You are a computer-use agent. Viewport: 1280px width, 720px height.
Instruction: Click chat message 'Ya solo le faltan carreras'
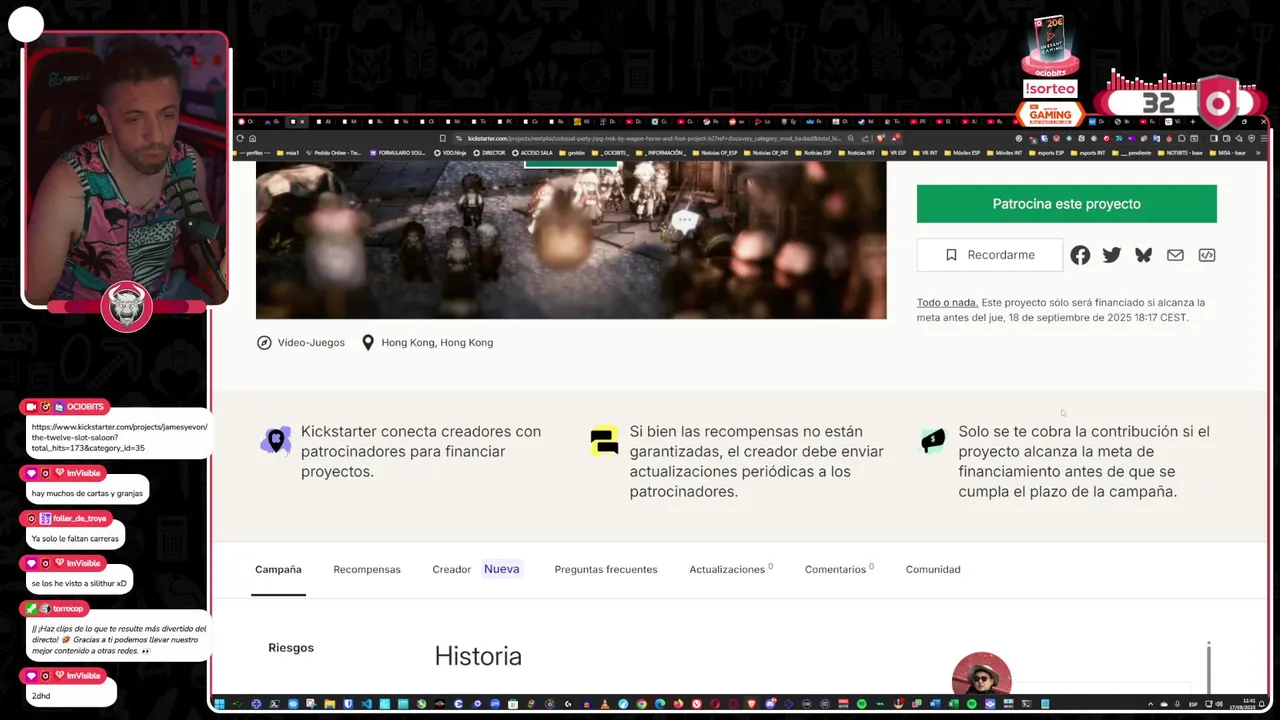point(75,538)
